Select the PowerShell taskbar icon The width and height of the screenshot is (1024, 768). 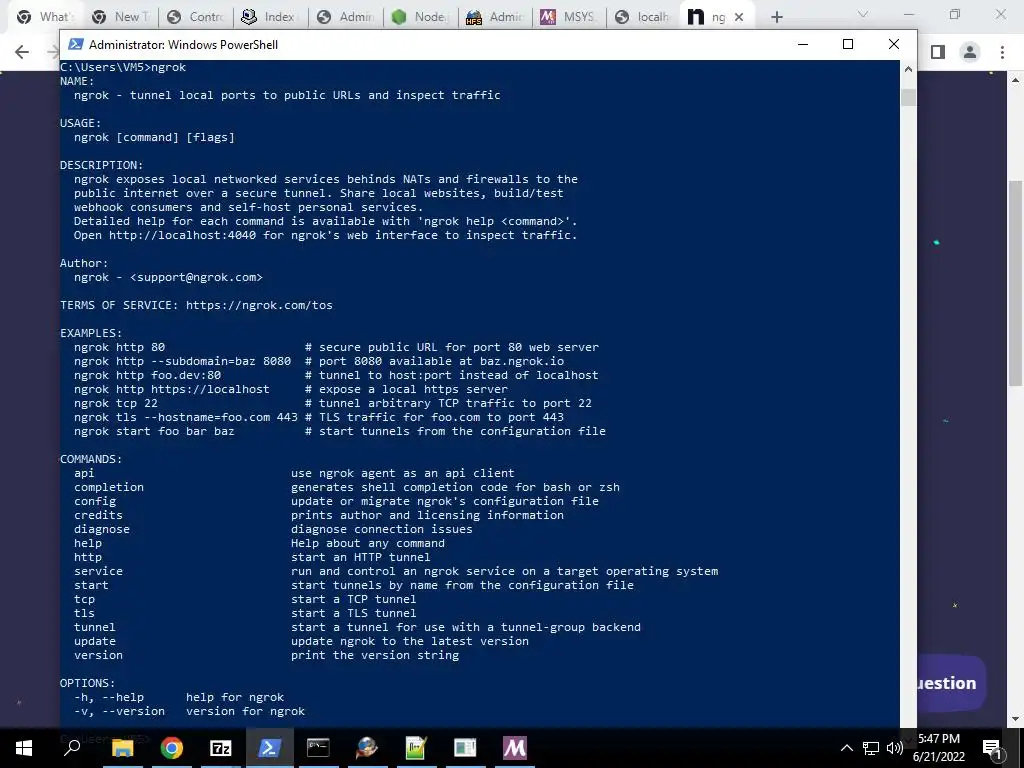(x=269, y=748)
